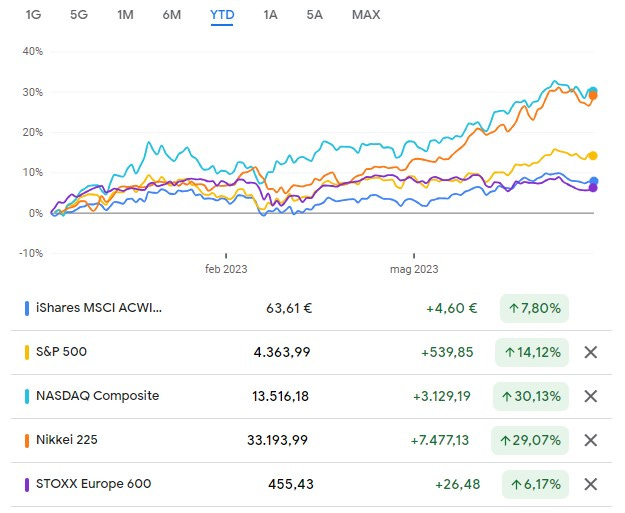This screenshot has width=625, height=513.
Task: Remove Nikkei 225 from comparison
Action: tap(590, 440)
